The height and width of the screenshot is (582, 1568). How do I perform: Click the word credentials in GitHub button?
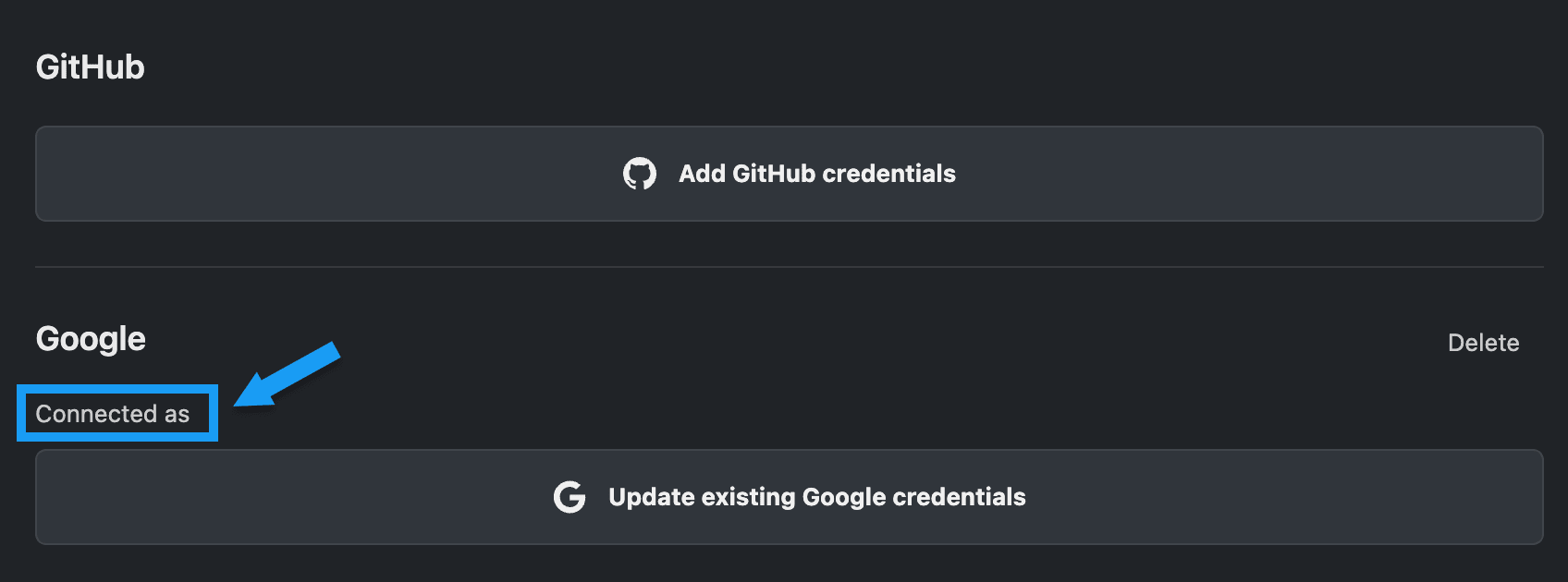tap(888, 174)
